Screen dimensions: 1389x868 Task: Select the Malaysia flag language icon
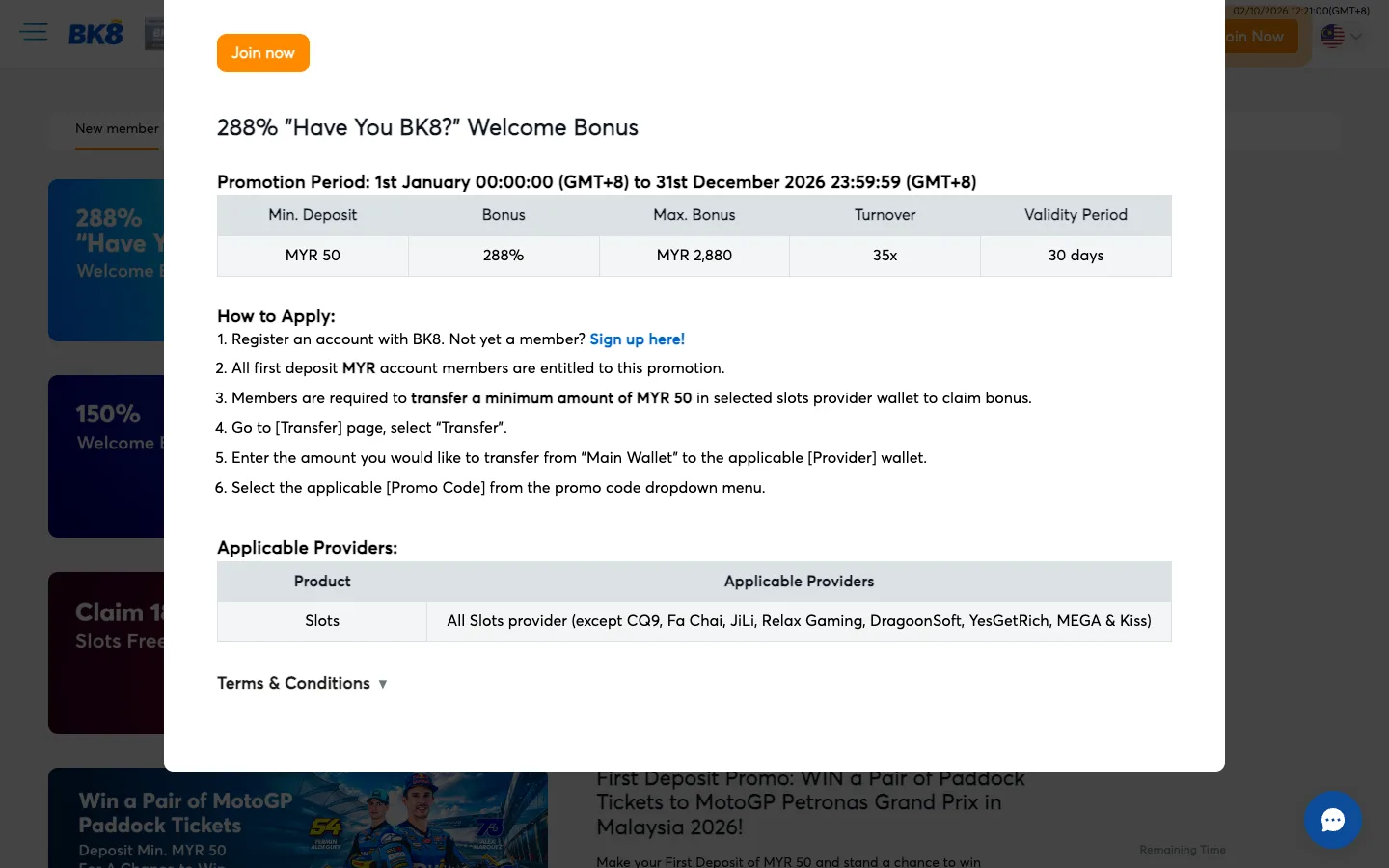1332,37
